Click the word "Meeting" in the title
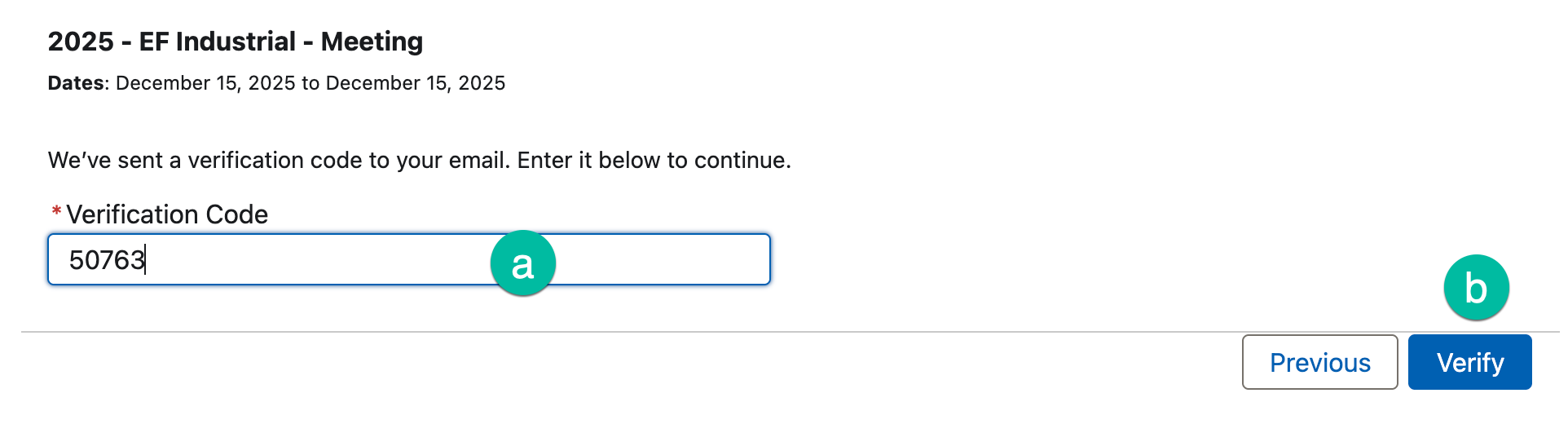This screenshot has width=1568, height=424. [x=372, y=42]
